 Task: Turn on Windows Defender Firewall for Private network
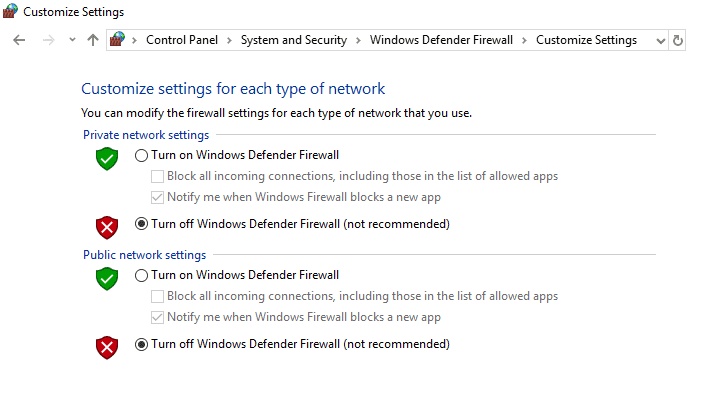(141, 155)
